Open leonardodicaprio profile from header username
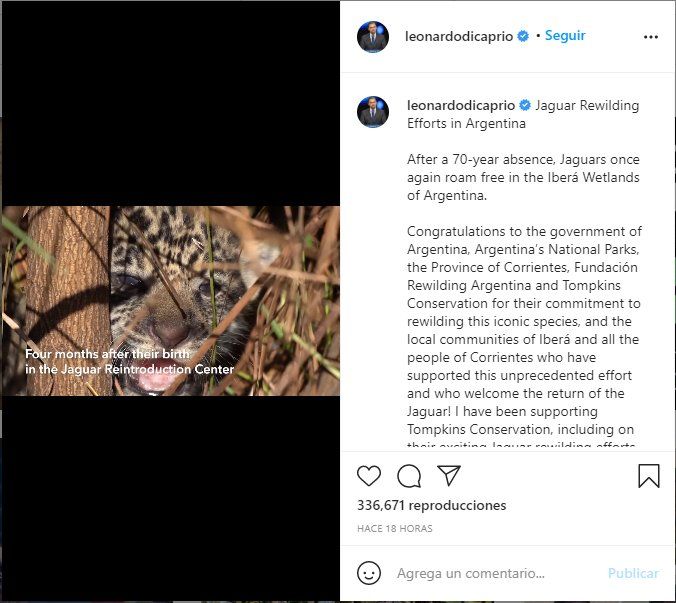Image resolution: width=676 pixels, height=603 pixels. pyautogui.click(x=460, y=36)
